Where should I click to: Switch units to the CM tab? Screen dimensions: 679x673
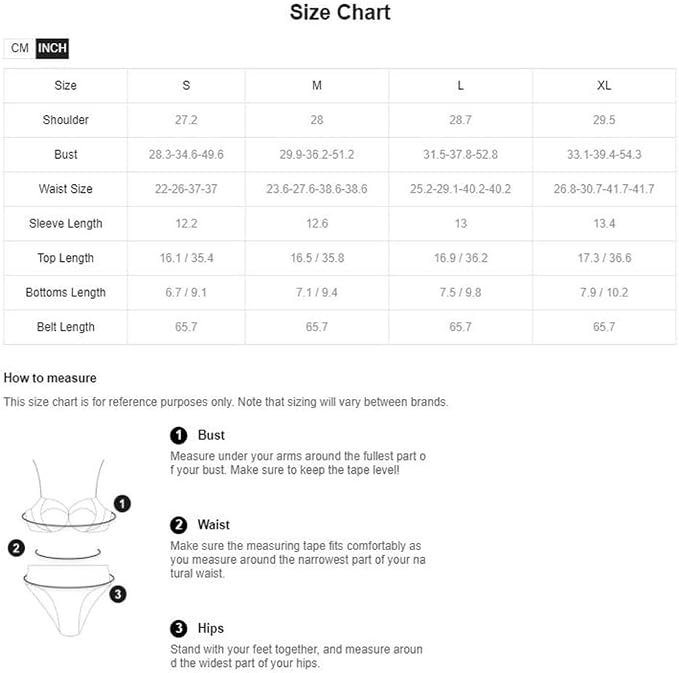pos(19,48)
